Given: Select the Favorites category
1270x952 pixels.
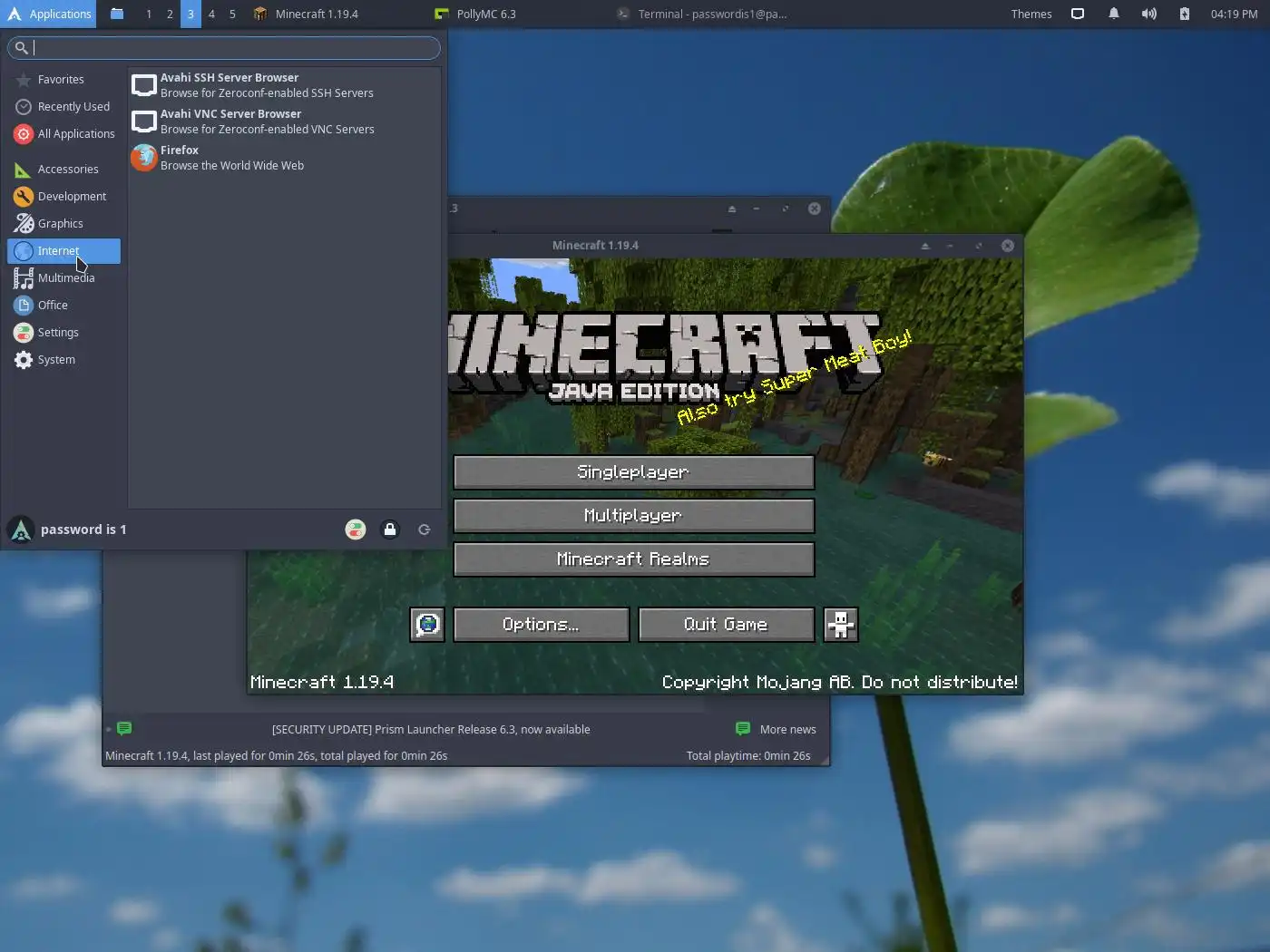Looking at the screenshot, I should point(63,80).
